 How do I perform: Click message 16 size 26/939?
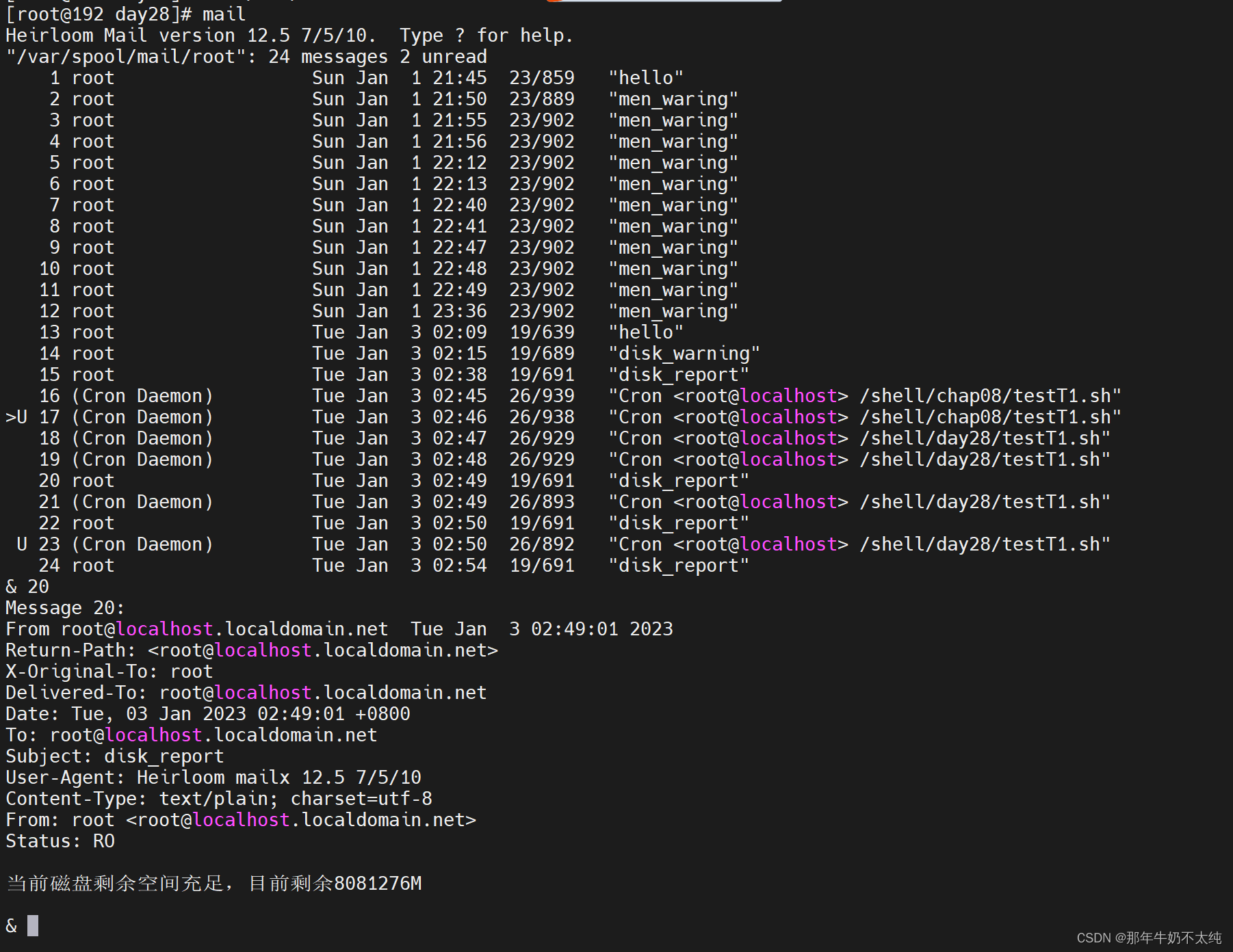pos(542,396)
